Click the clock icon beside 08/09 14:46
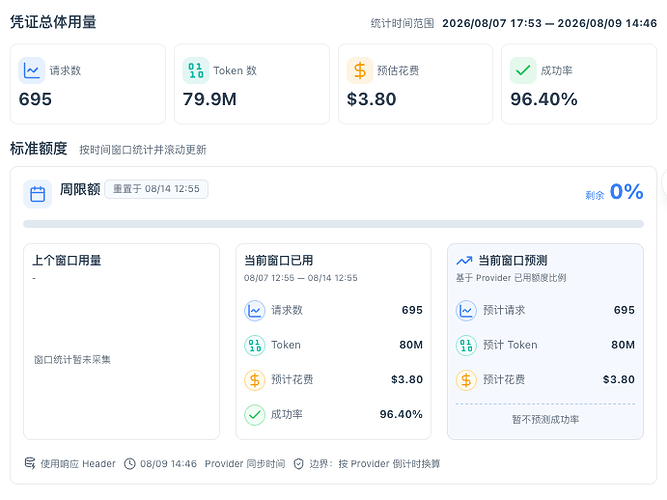The width and height of the screenshot is (667, 500). [130, 463]
